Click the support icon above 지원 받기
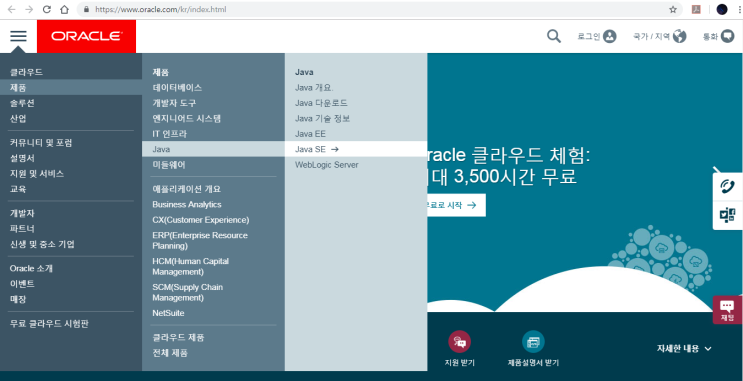This screenshot has height=381, width=743. [x=459, y=342]
